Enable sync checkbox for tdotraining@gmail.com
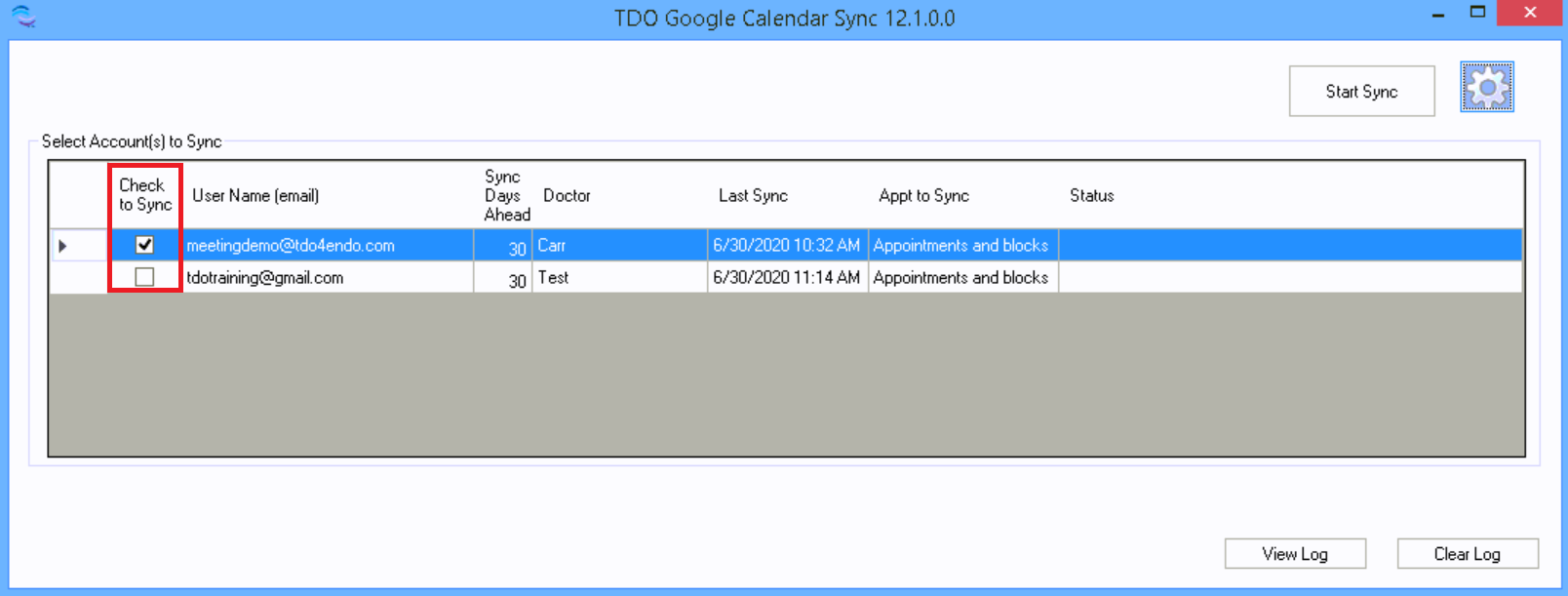This screenshot has height=596, width=1568. pos(144,277)
